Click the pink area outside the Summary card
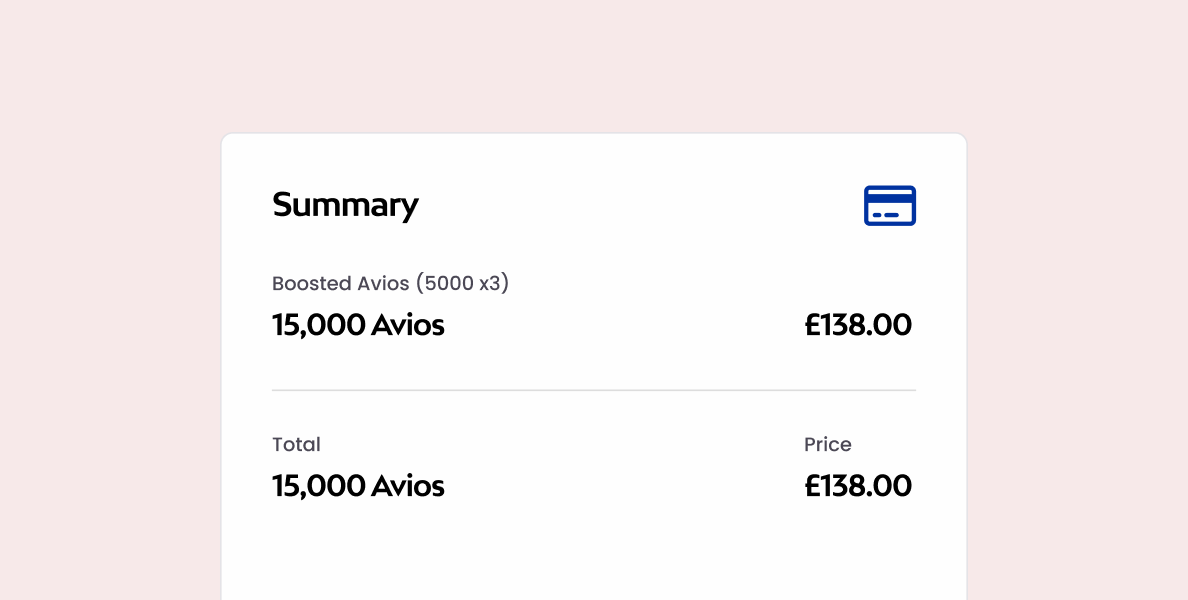1188x600 pixels. pos(100,300)
